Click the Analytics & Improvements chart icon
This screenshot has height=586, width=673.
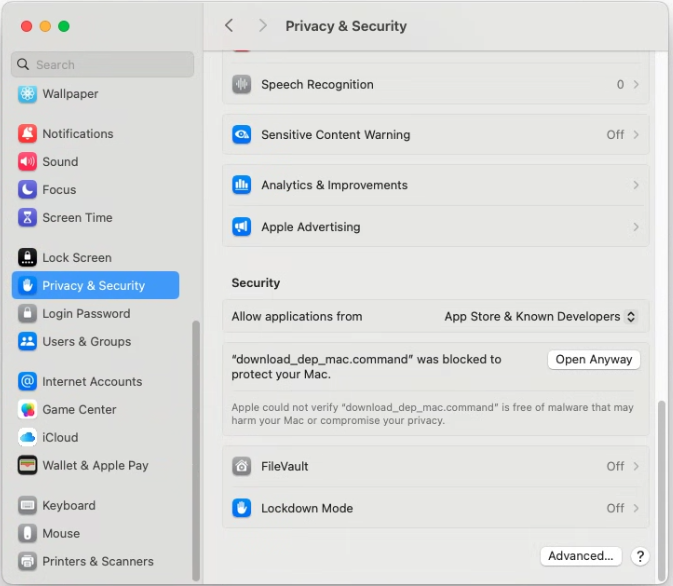[x=242, y=185]
